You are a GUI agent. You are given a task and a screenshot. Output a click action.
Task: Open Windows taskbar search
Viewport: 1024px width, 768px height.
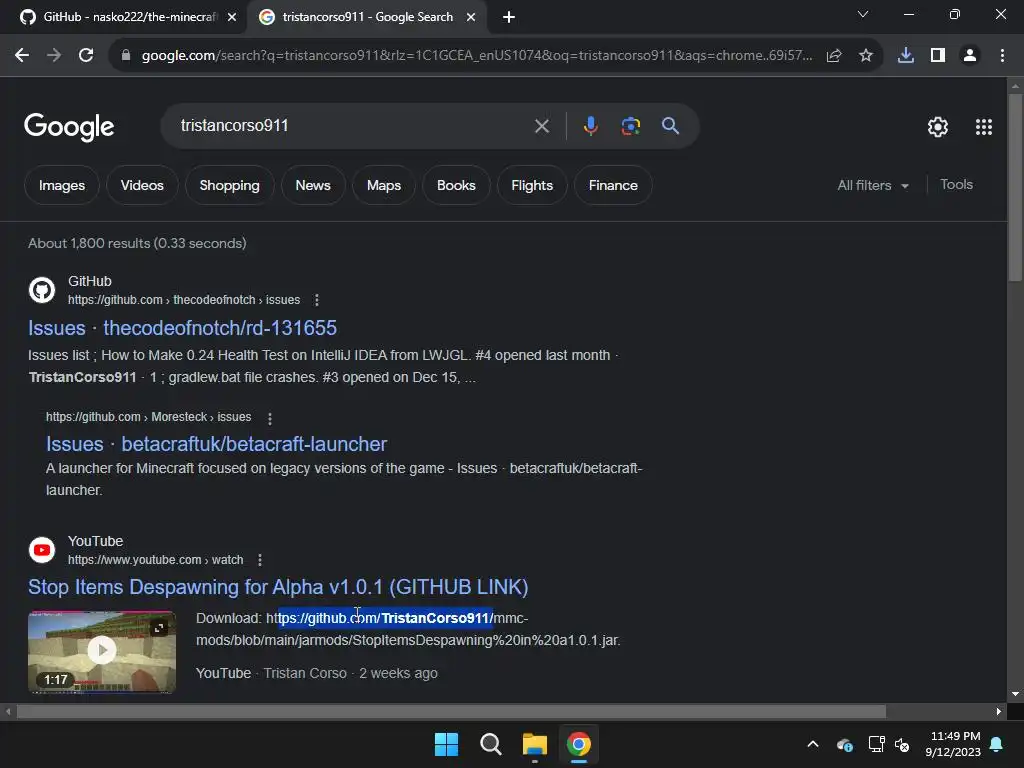pos(490,744)
